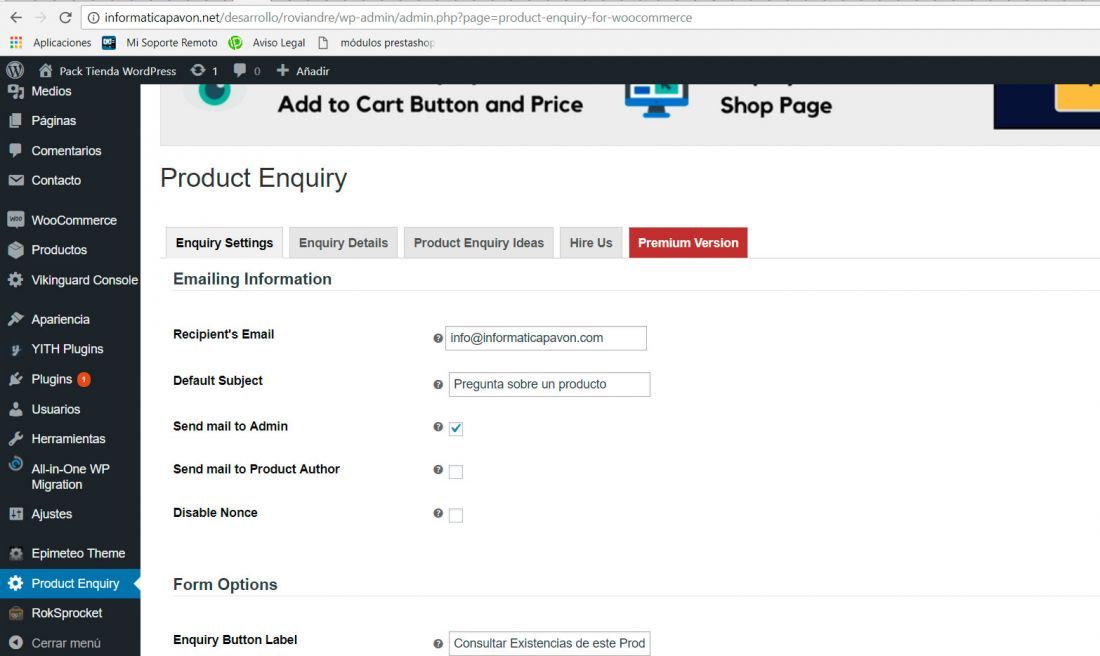Image resolution: width=1100 pixels, height=656 pixels.
Task: Open the Product Enquiry Ideas tab
Action: click(x=478, y=243)
